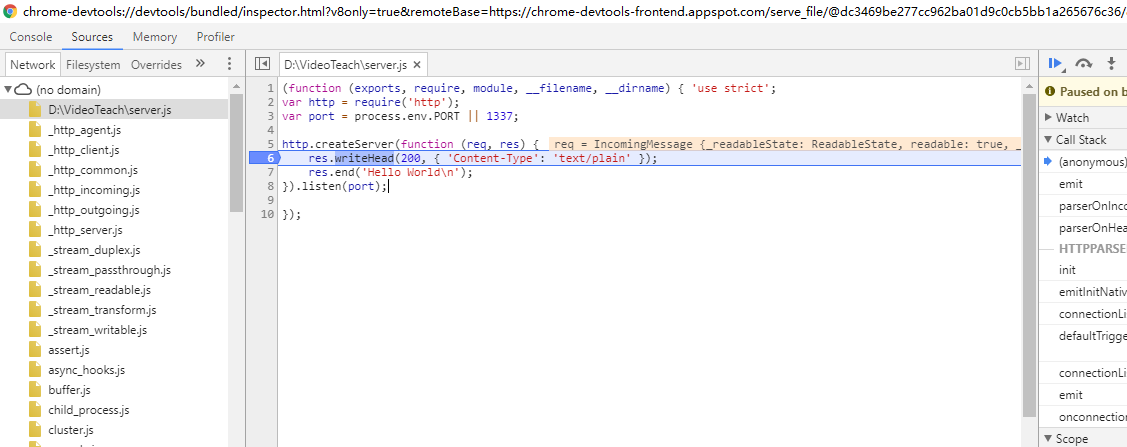Switch to the Console tab
The width and height of the screenshot is (1127, 447).
31,37
